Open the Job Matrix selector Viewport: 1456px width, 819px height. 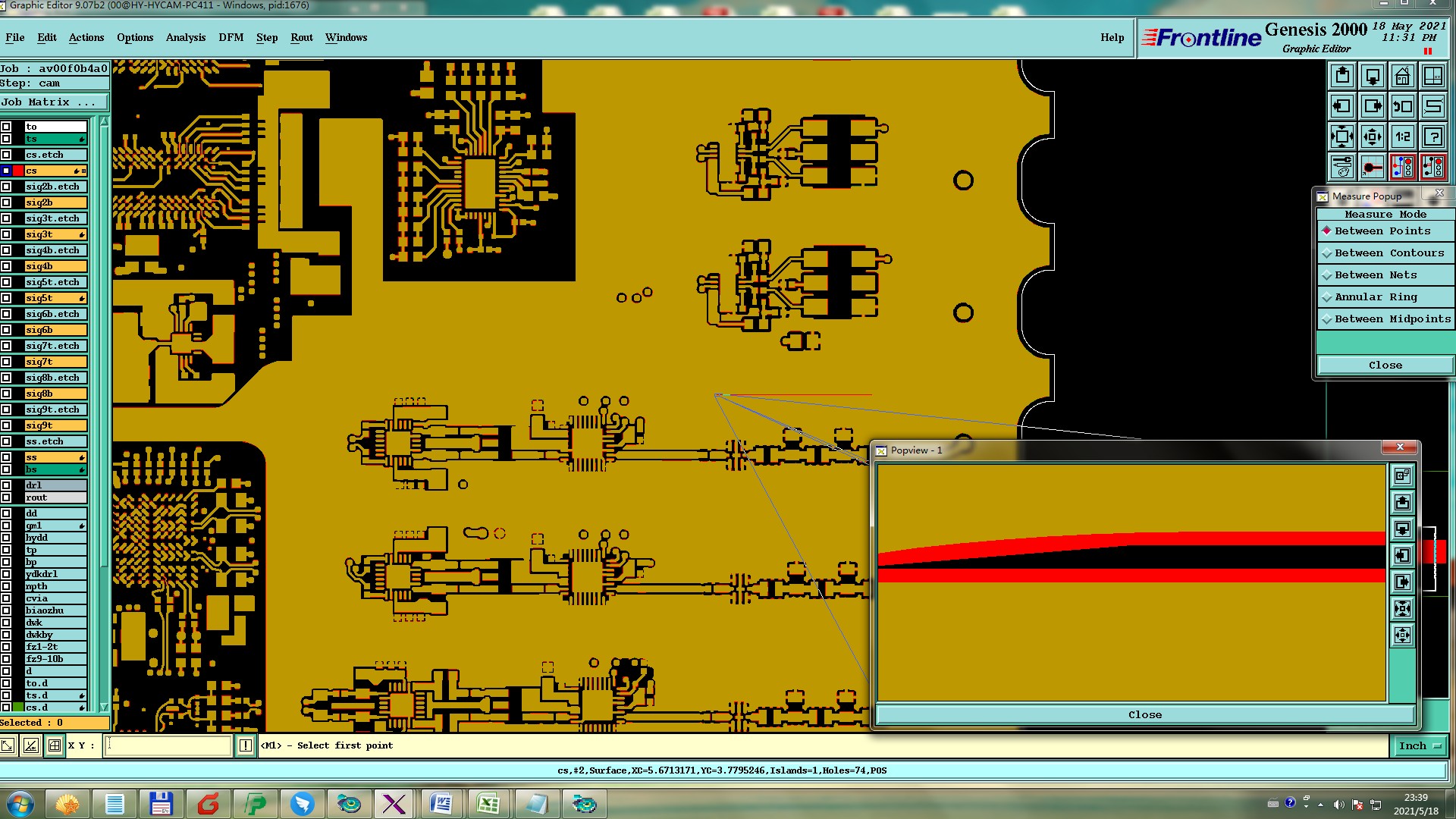click(53, 102)
